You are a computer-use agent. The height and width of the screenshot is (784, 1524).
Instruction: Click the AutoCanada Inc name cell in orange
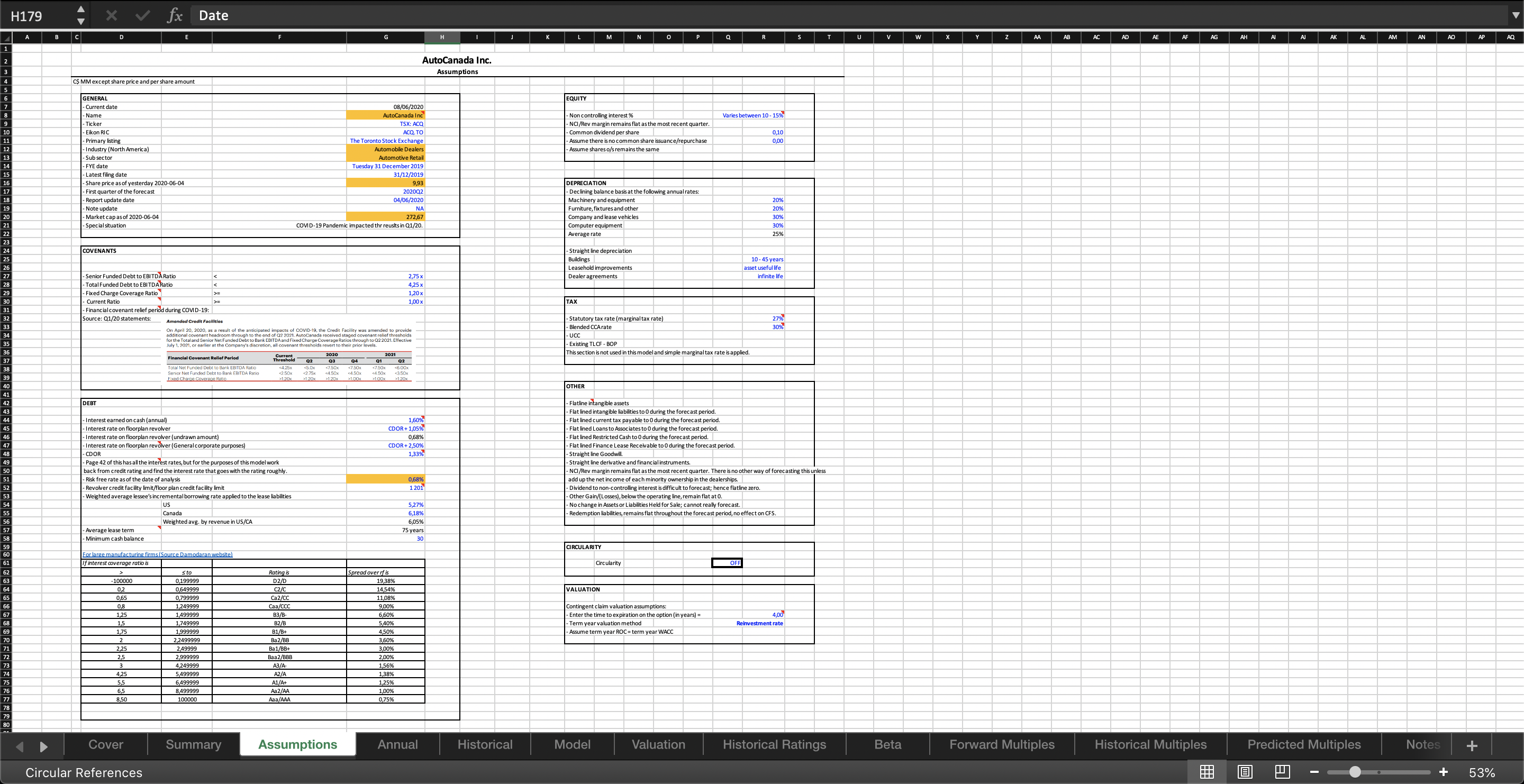point(386,115)
